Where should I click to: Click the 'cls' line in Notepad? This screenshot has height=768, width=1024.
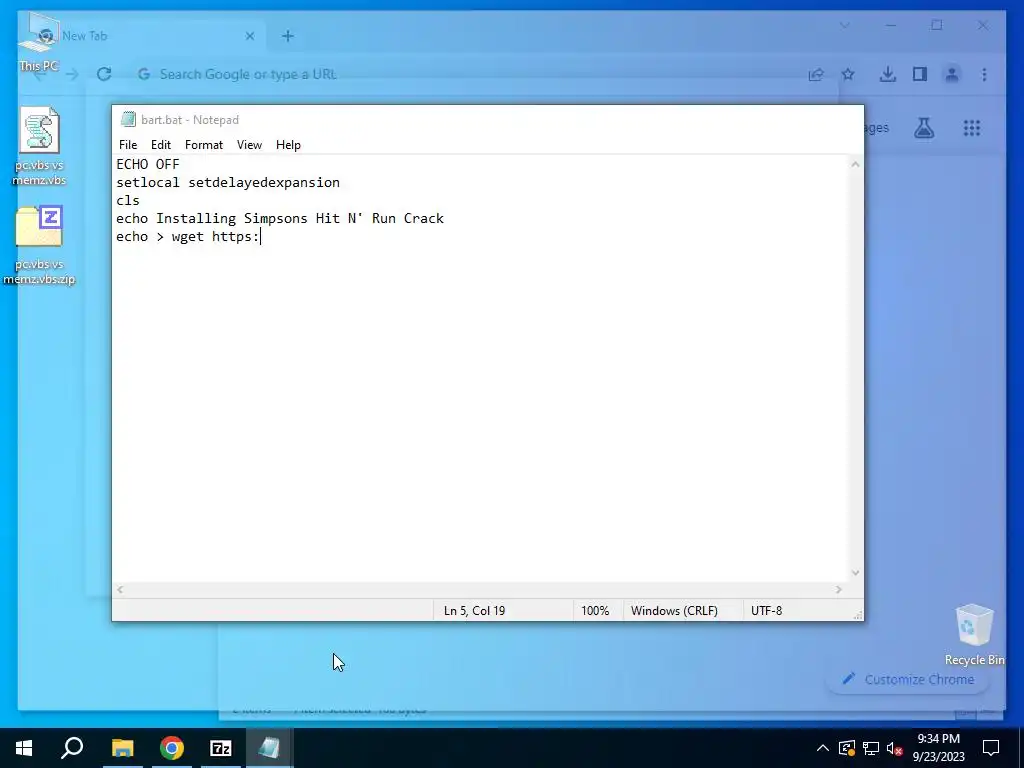click(x=128, y=200)
